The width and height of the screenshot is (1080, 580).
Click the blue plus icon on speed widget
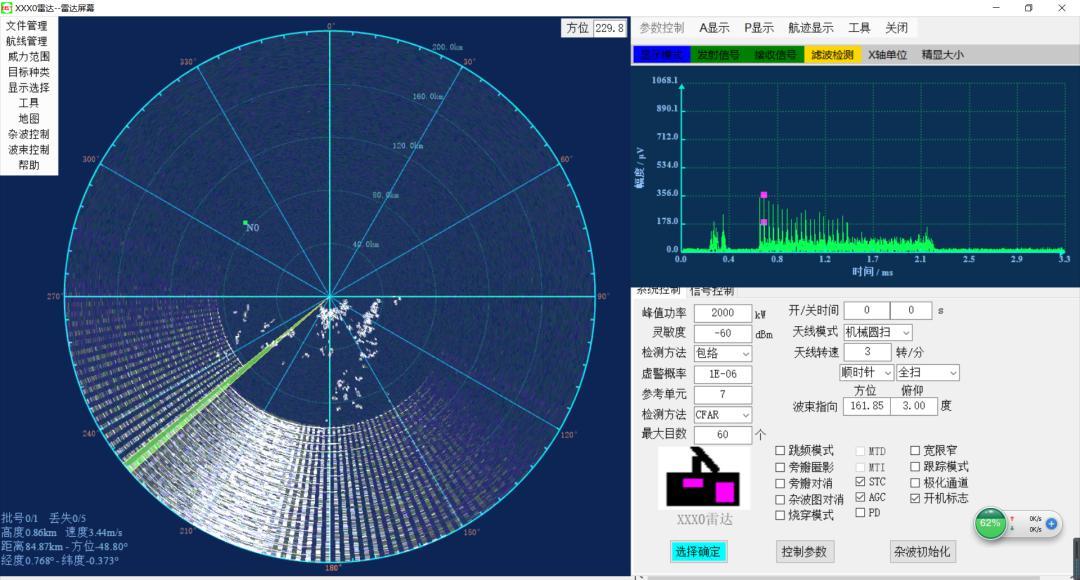1051,523
